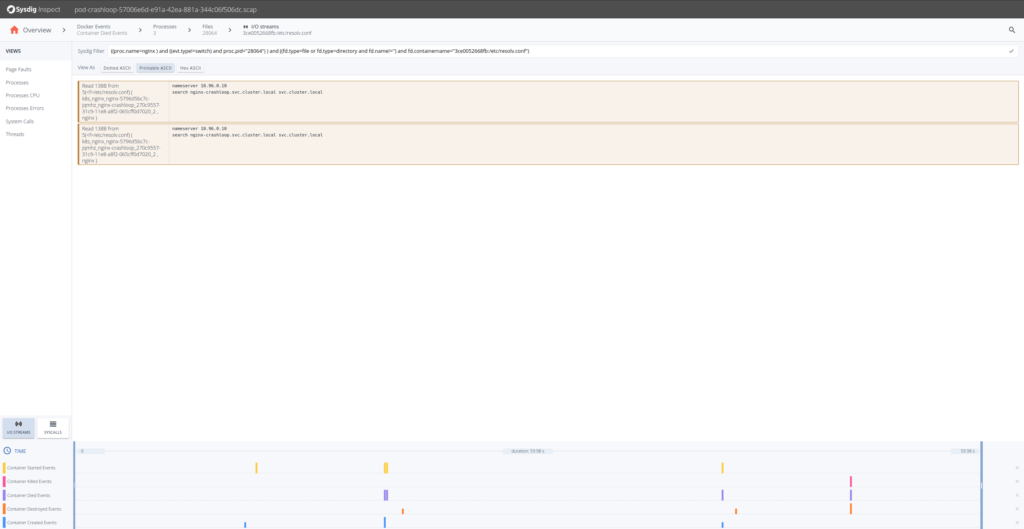
Task: Click the TIME clock icon
Action: point(7,451)
